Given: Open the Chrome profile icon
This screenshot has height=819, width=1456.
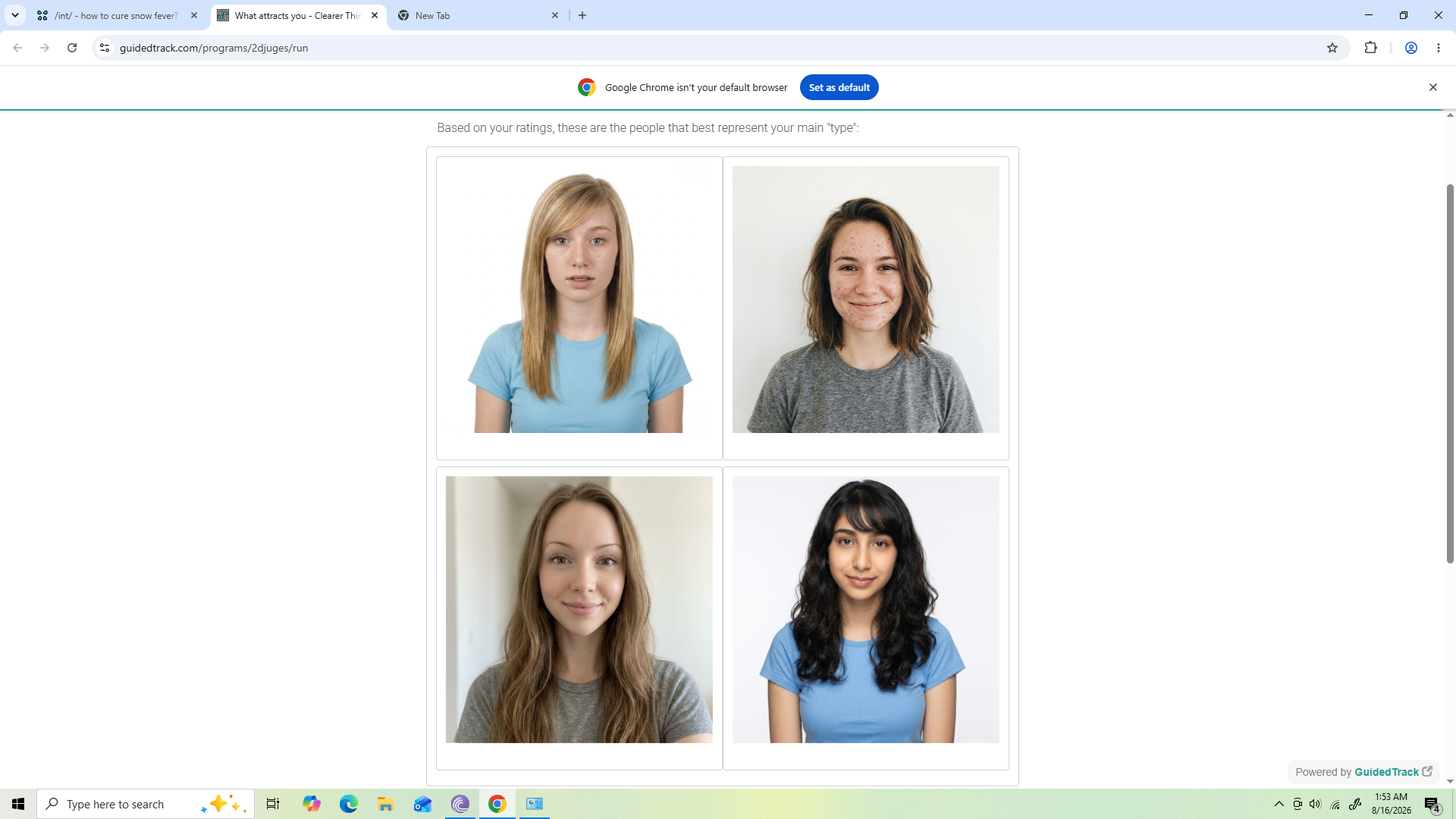Looking at the screenshot, I should 1411,48.
